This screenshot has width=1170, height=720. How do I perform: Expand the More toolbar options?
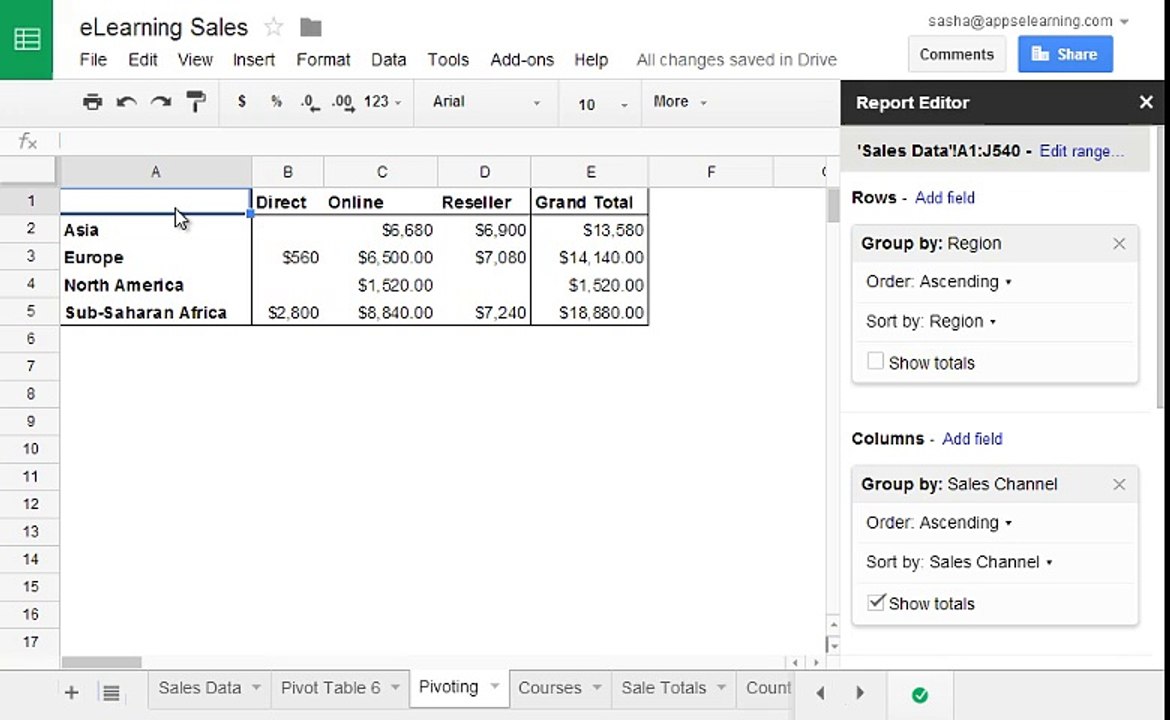(x=679, y=101)
